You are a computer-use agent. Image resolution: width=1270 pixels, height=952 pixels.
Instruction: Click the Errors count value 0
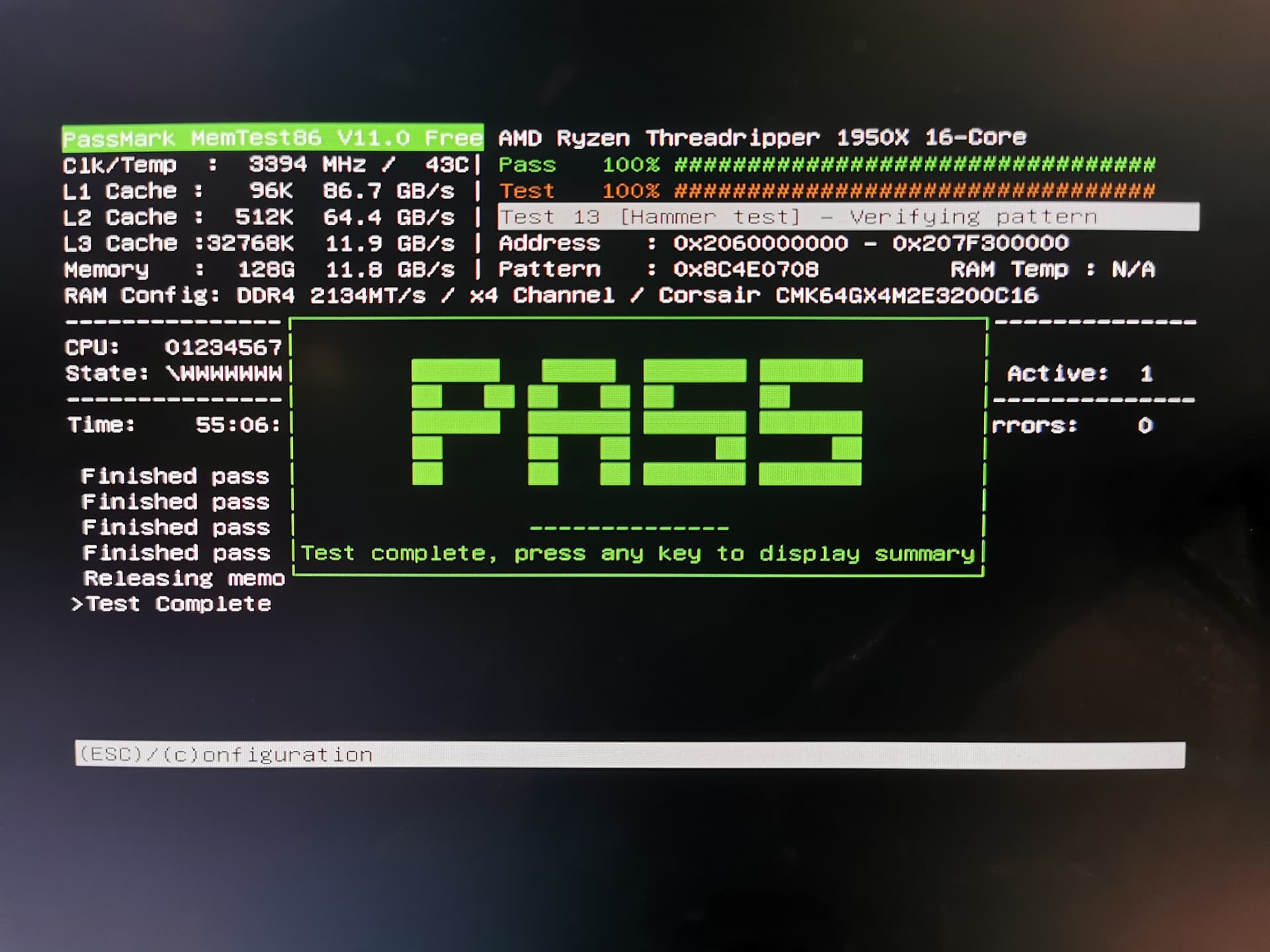point(1145,425)
